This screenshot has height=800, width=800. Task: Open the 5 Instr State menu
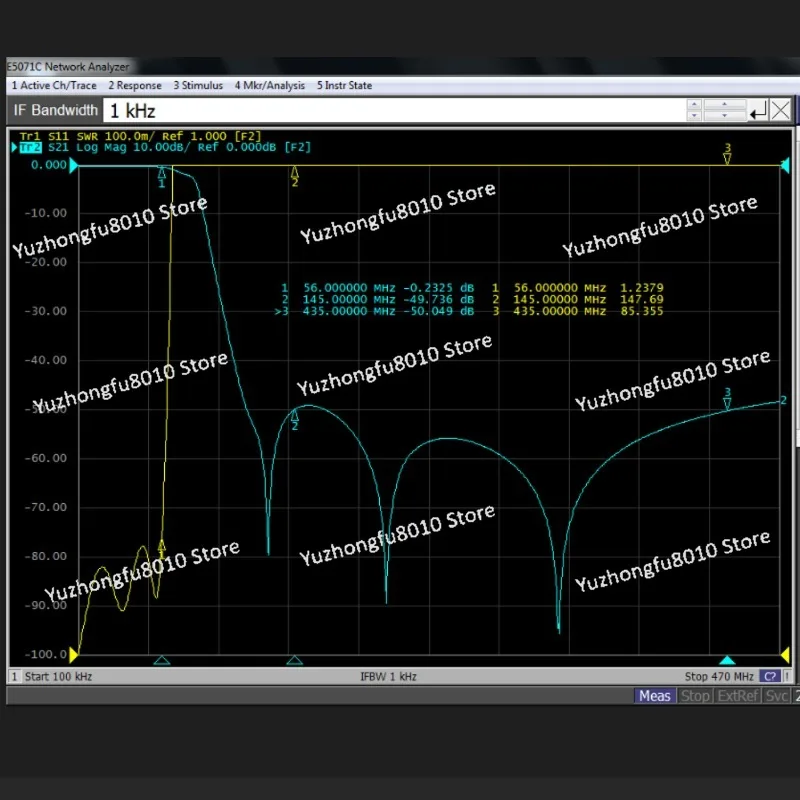pyautogui.click(x=344, y=85)
